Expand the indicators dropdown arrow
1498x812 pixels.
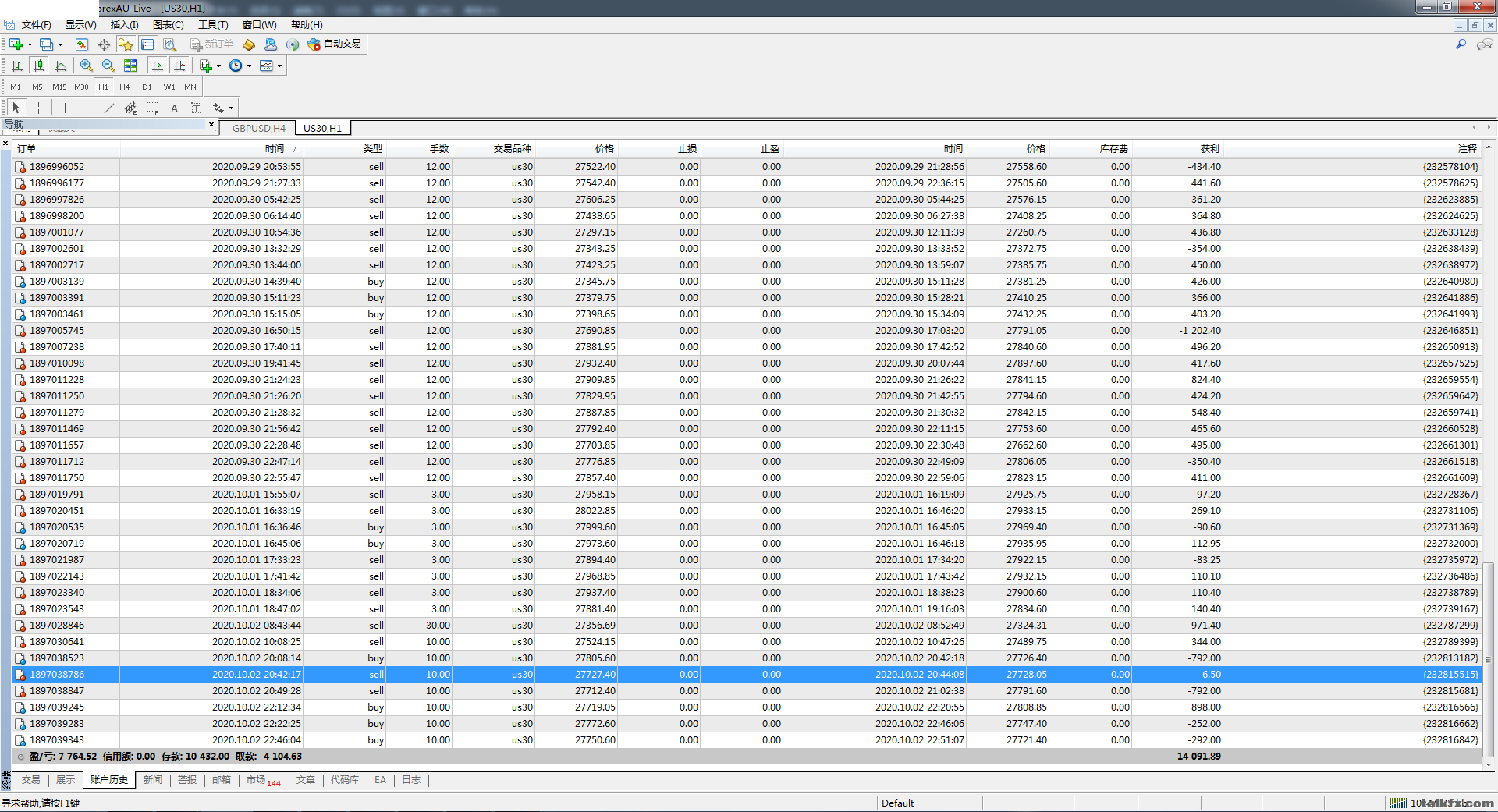click(218, 66)
